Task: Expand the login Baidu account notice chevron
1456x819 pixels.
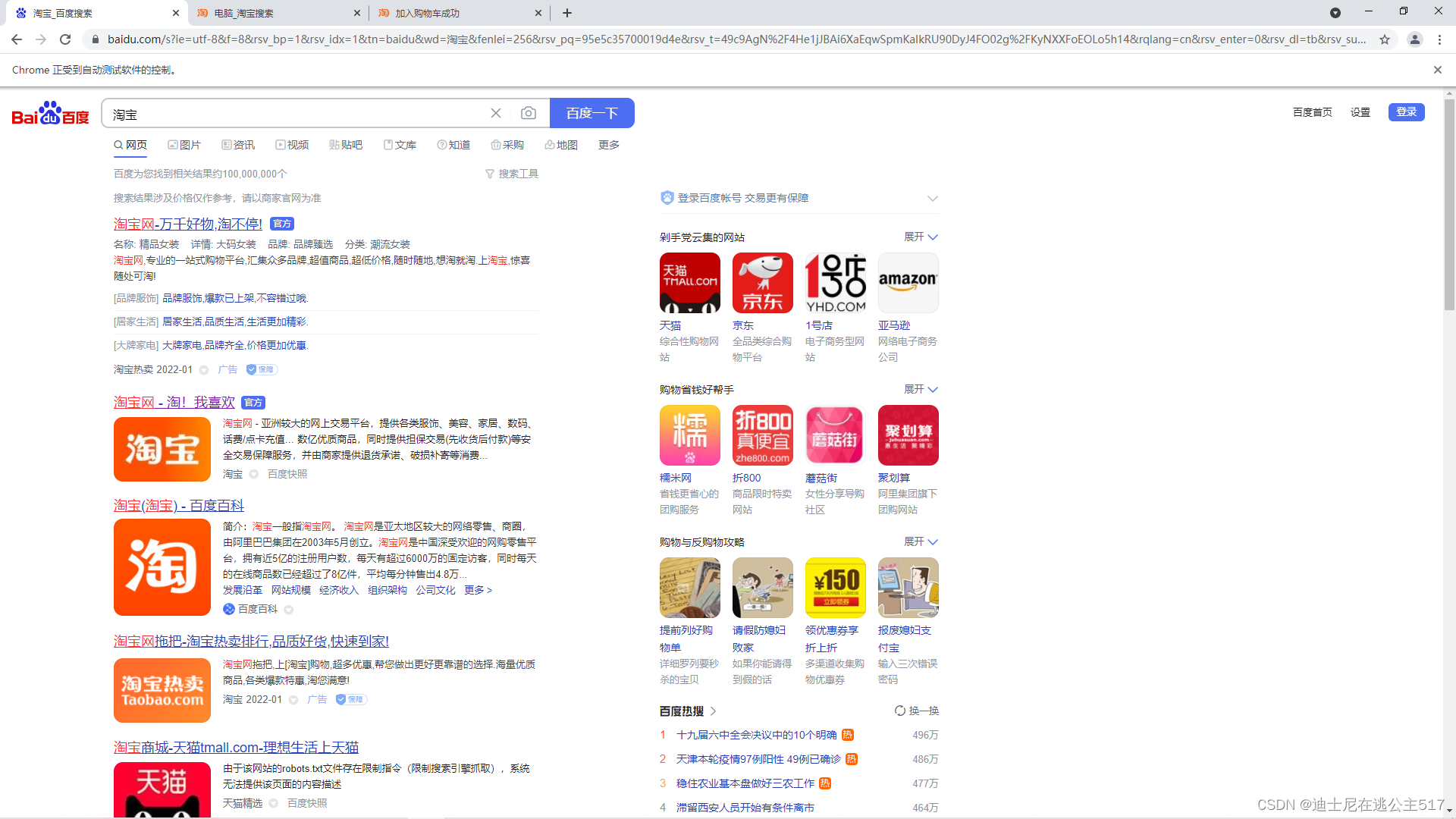Action: point(932,198)
